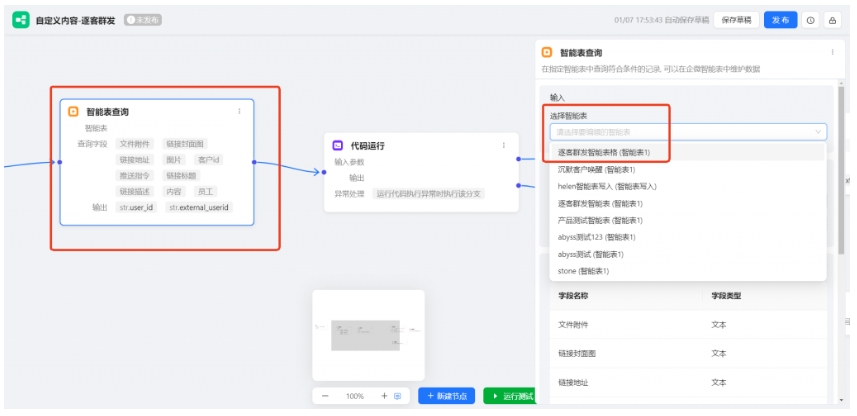Image resolution: width=857 pixels, height=416 pixels.
Task: Click the 100% zoom level value
Action: pos(355,396)
